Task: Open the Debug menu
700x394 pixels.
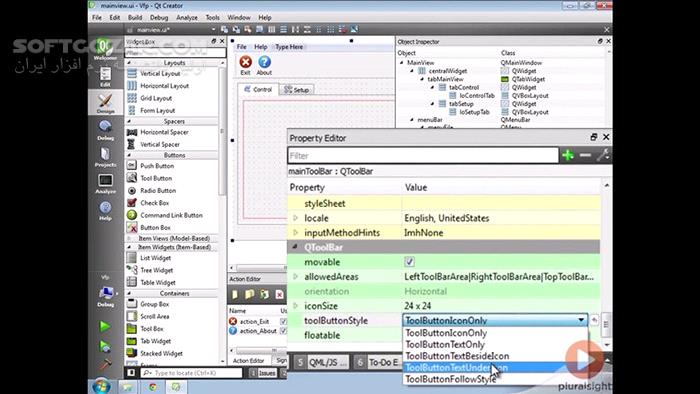Action: pos(159,18)
